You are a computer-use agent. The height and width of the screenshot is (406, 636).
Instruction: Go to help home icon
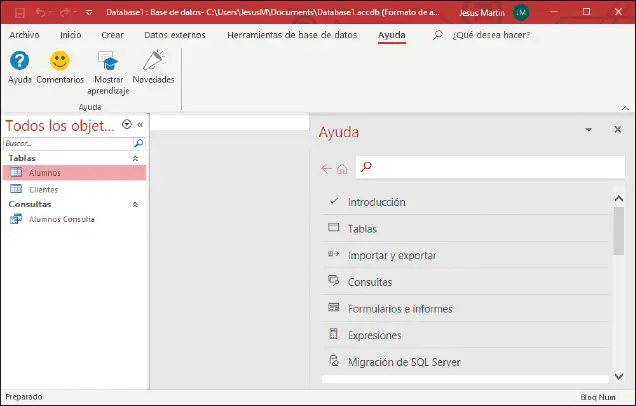(x=342, y=168)
